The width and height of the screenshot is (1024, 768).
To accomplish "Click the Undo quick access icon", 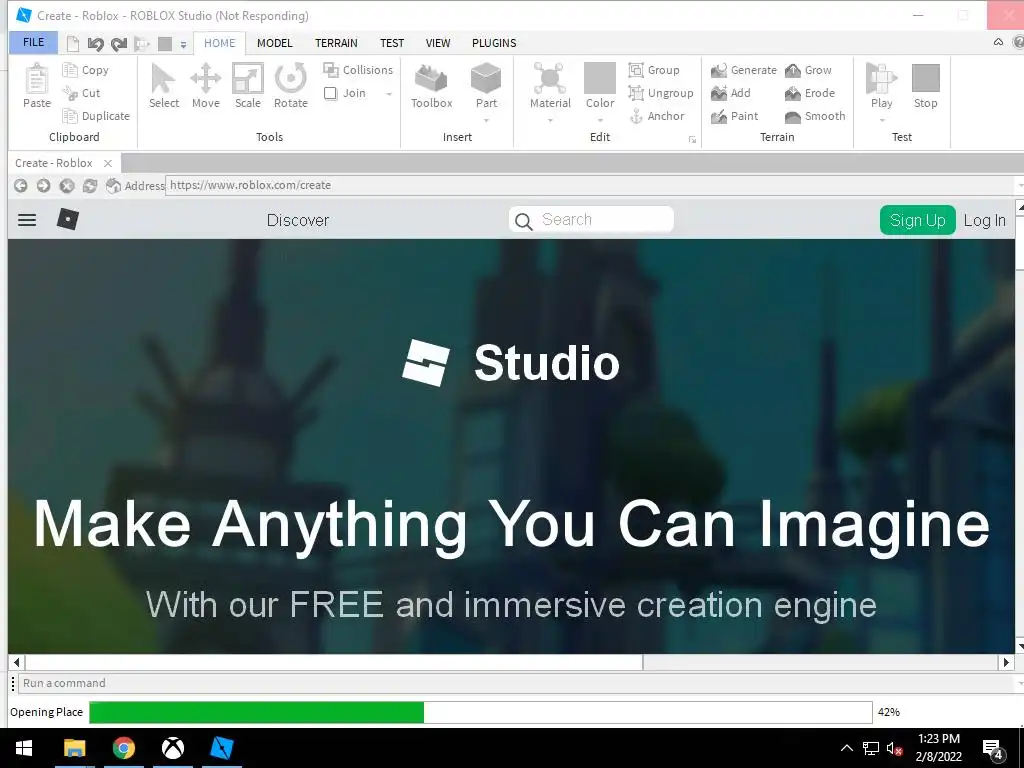I will 95,44.
